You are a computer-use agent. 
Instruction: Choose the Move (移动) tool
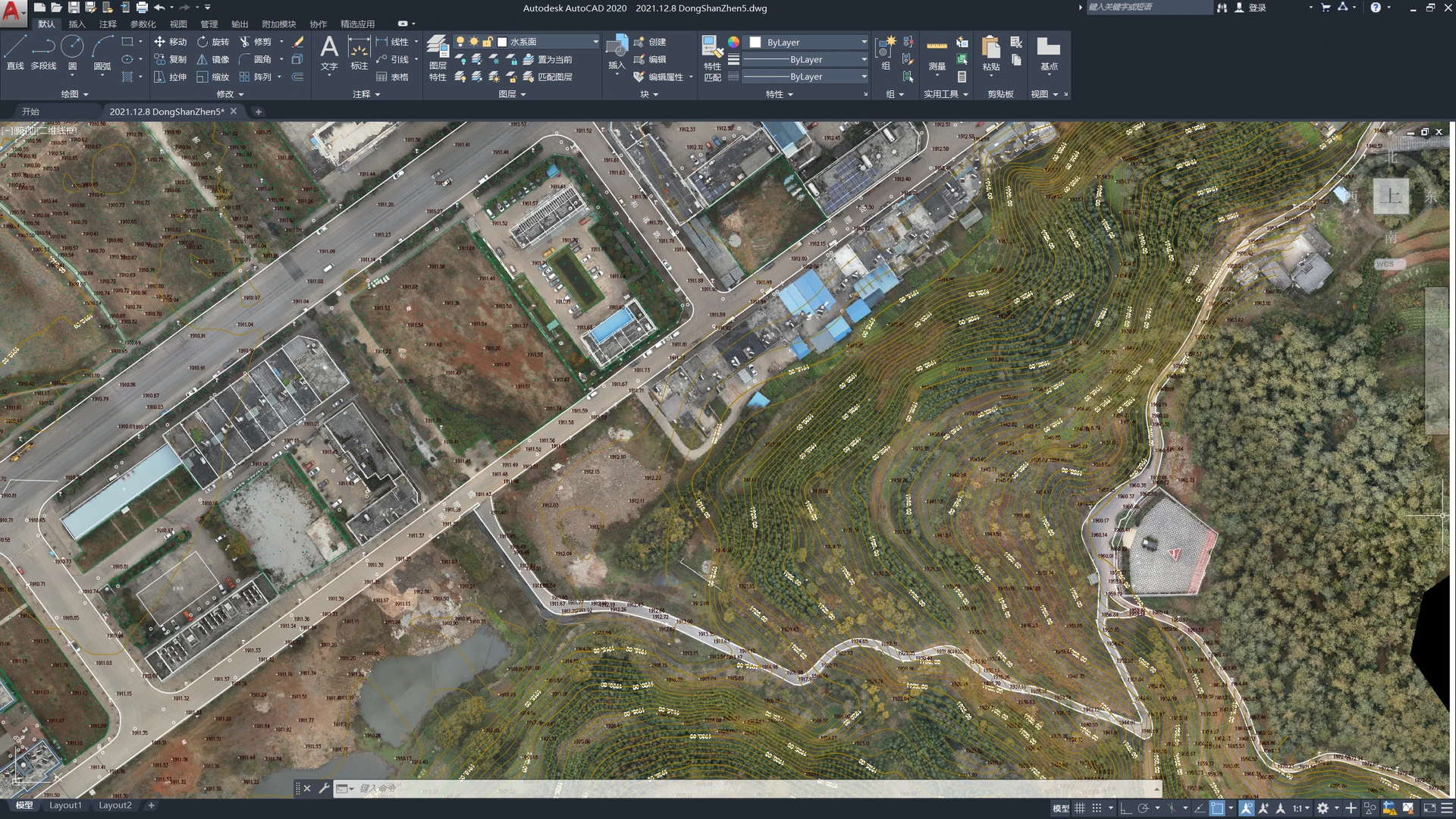tap(170, 42)
